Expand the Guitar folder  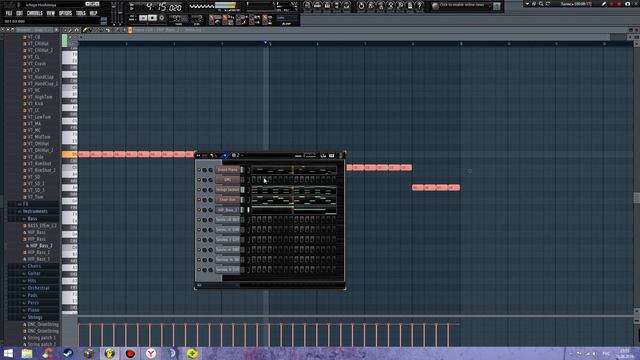click(x=34, y=273)
